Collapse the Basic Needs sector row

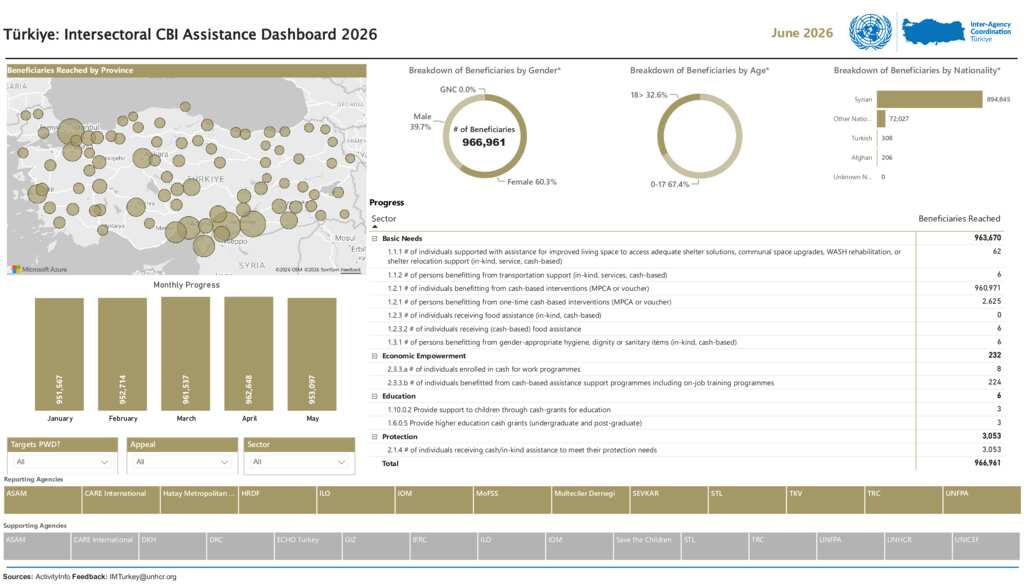pyautogui.click(x=375, y=239)
